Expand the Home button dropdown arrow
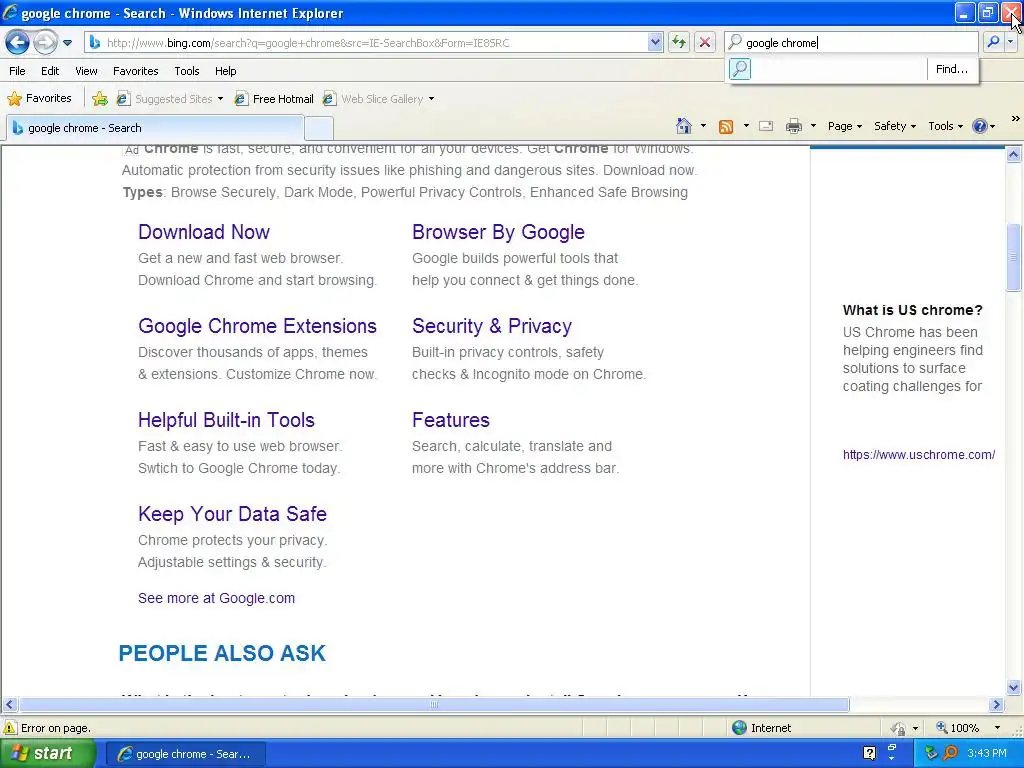The height and width of the screenshot is (768, 1024). pos(703,126)
